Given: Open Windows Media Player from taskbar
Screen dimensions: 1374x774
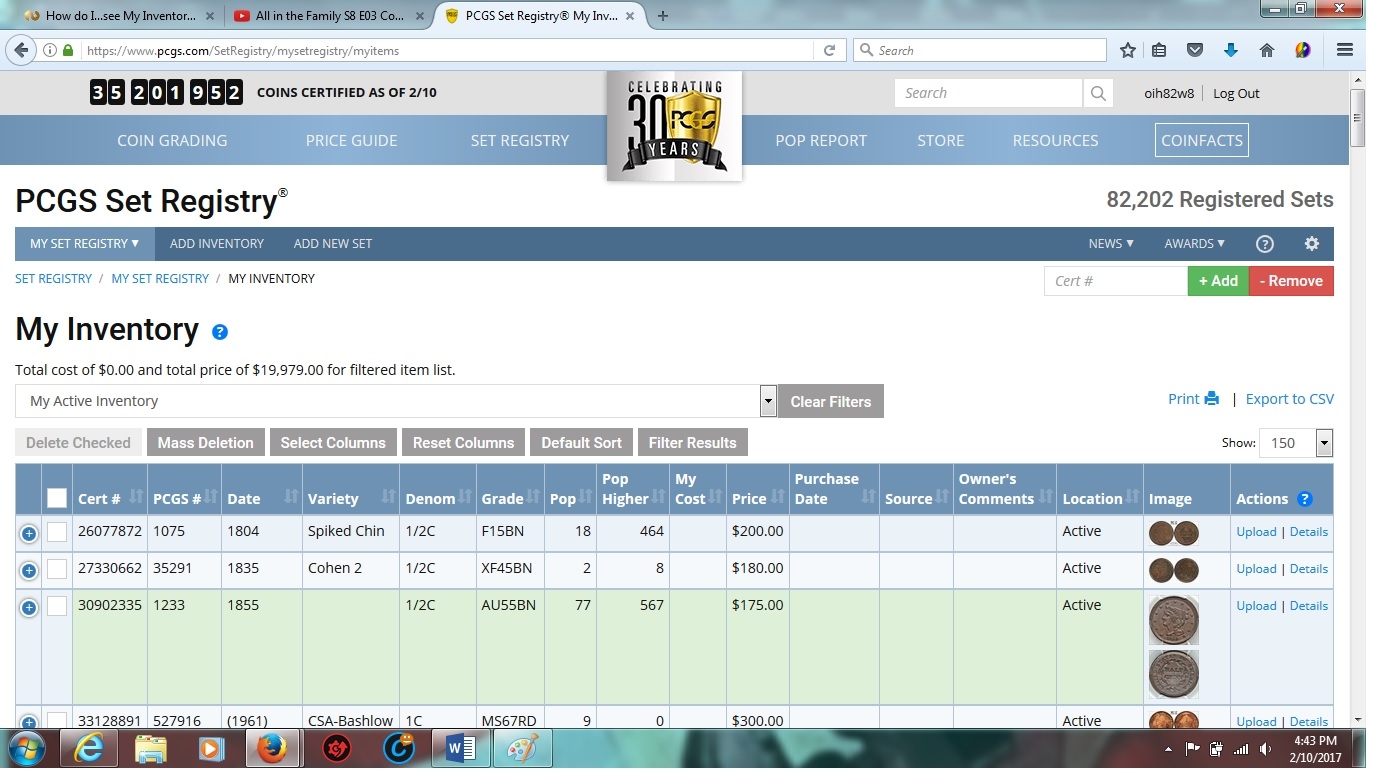Looking at the screenshot, I should [211, 748].
